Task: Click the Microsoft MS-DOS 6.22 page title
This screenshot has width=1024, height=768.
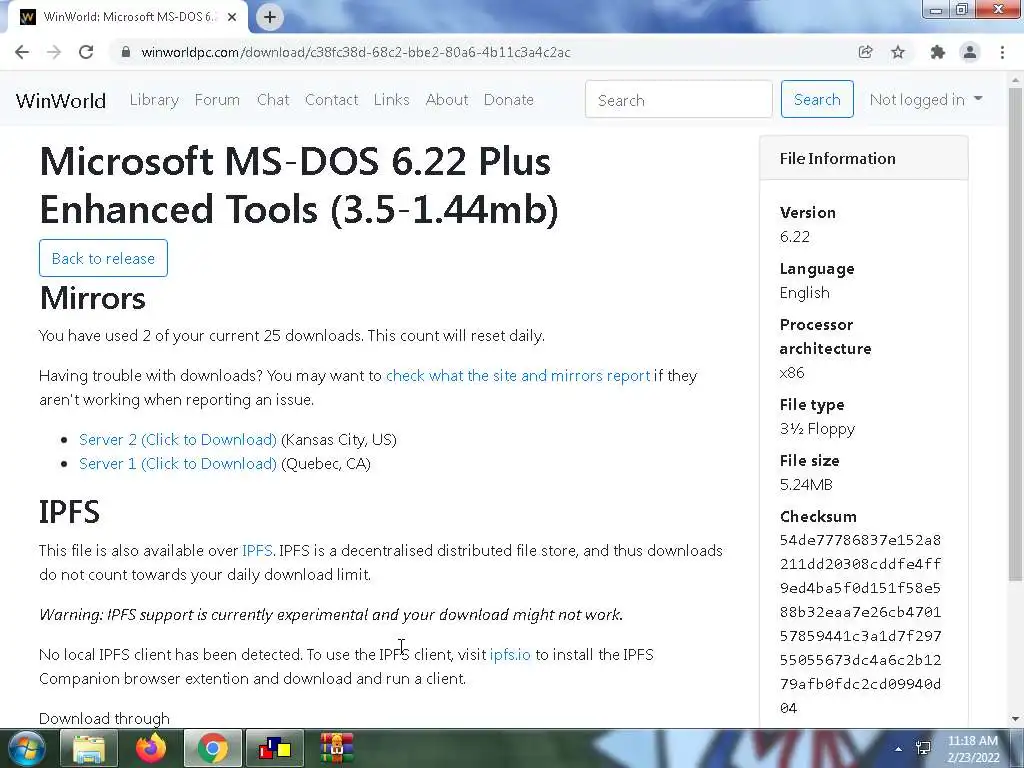Action: (299, 185)
